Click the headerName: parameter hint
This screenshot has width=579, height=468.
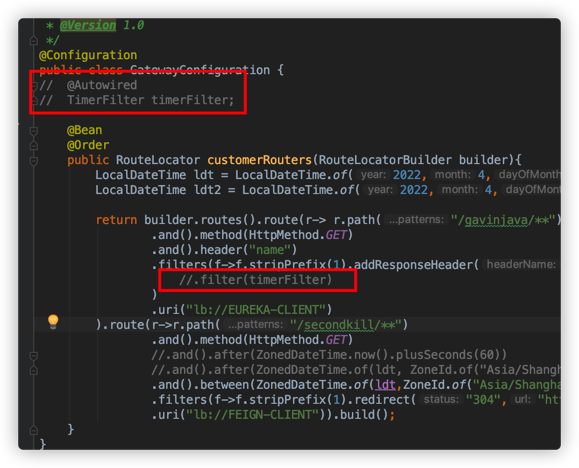[521, 264]
